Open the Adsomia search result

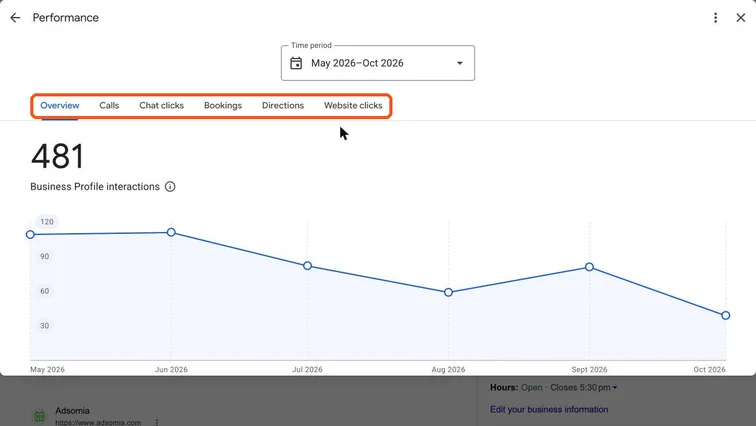point(72,411)
